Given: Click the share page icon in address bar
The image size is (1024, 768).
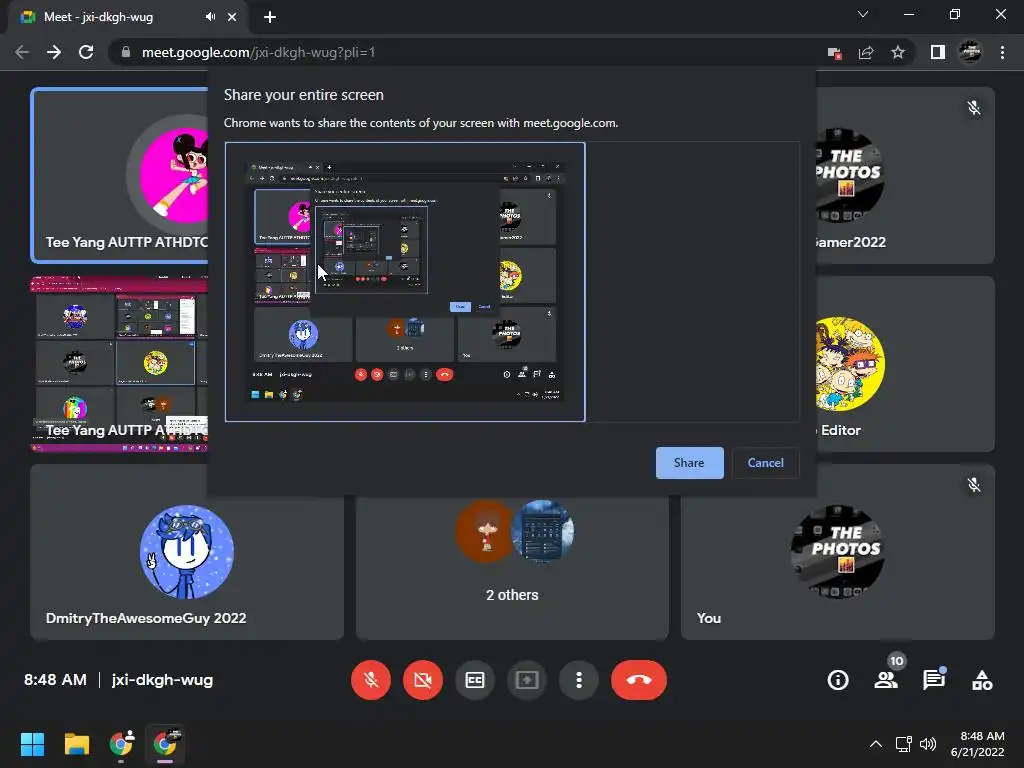Looking at the screenshot, I should (x=866, y=53).
